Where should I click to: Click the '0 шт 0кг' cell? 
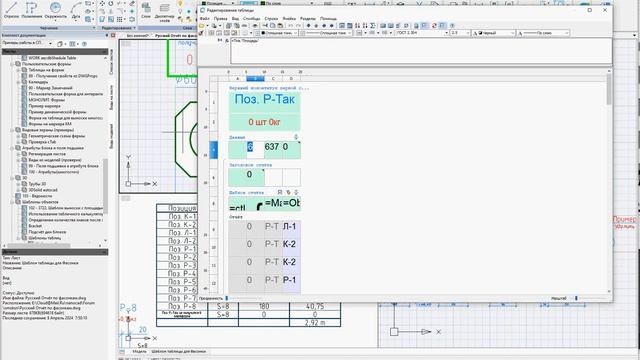(264, 122)
